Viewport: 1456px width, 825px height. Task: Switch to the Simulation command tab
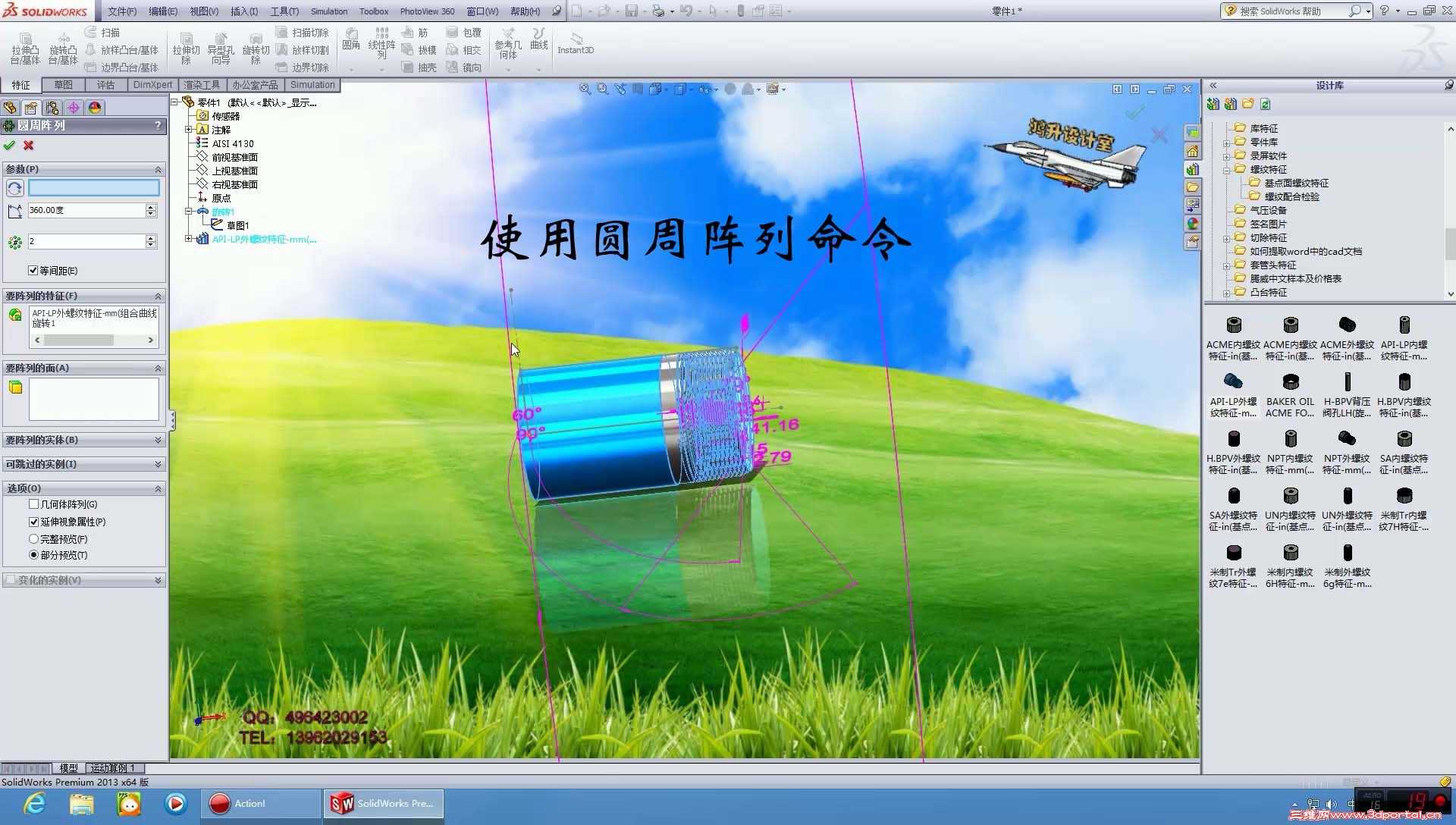[x=312, y=85]
